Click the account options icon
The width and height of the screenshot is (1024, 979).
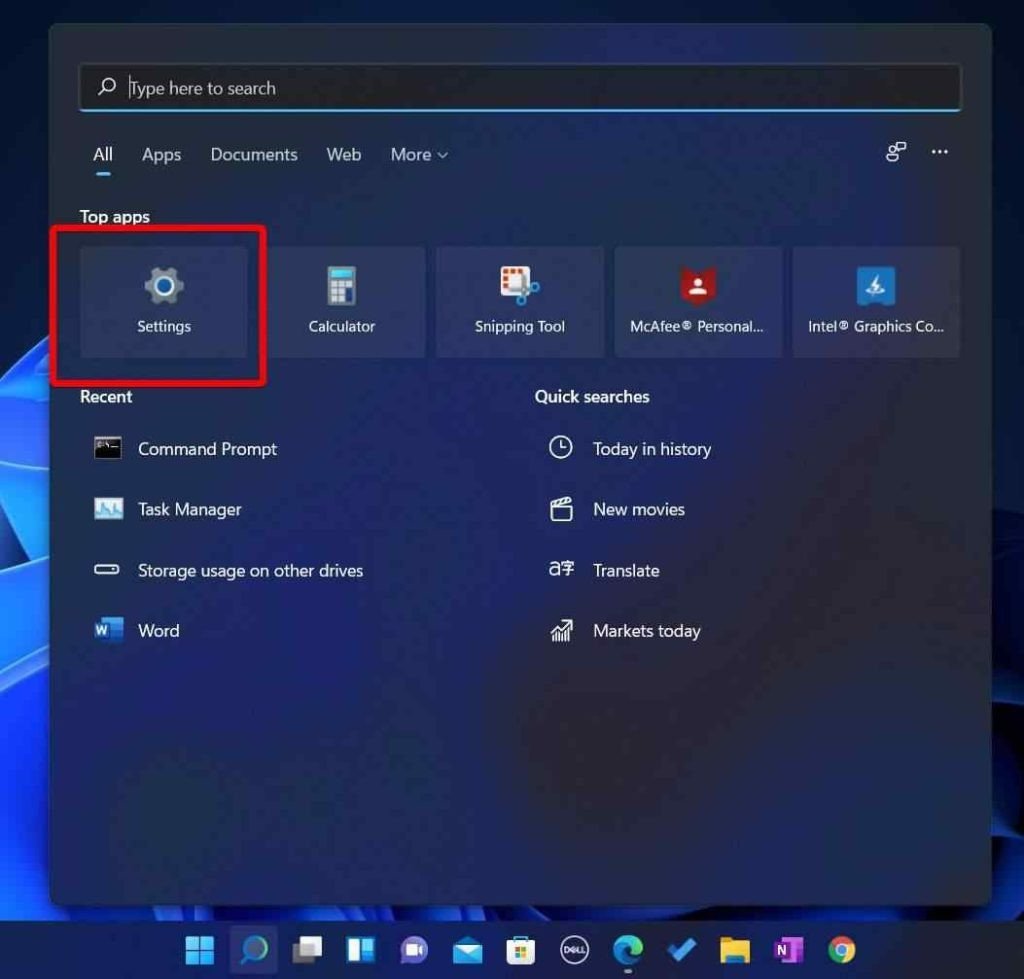[x=895, y=152]
